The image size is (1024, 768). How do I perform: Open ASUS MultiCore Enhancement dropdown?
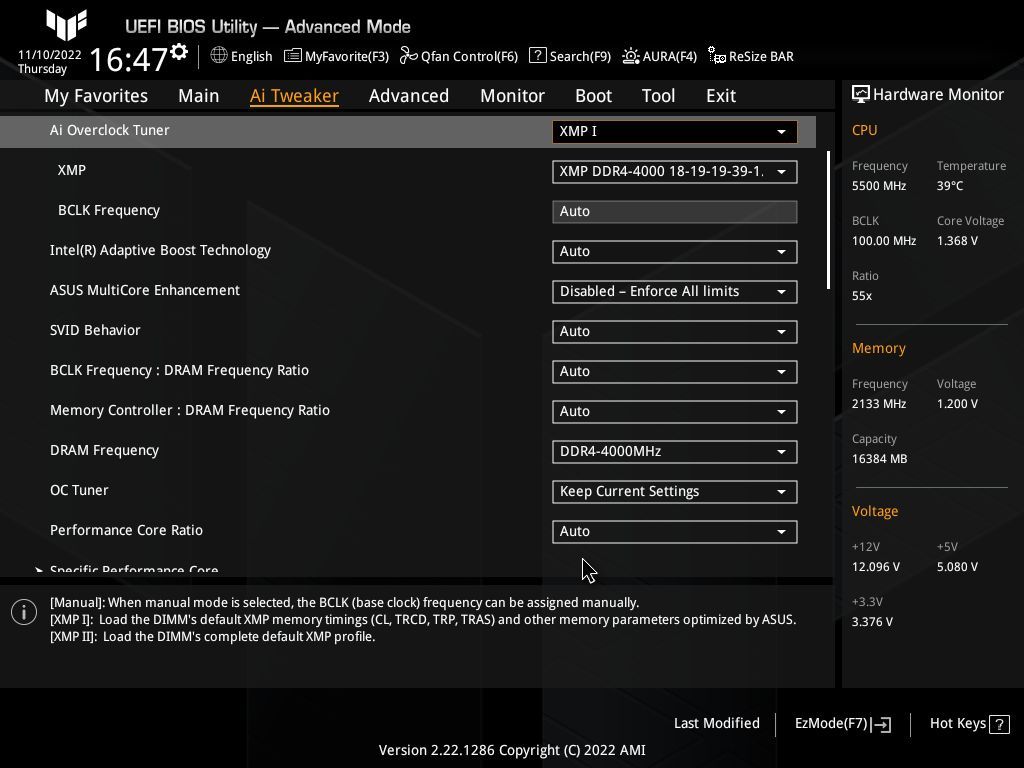point(675,291)
